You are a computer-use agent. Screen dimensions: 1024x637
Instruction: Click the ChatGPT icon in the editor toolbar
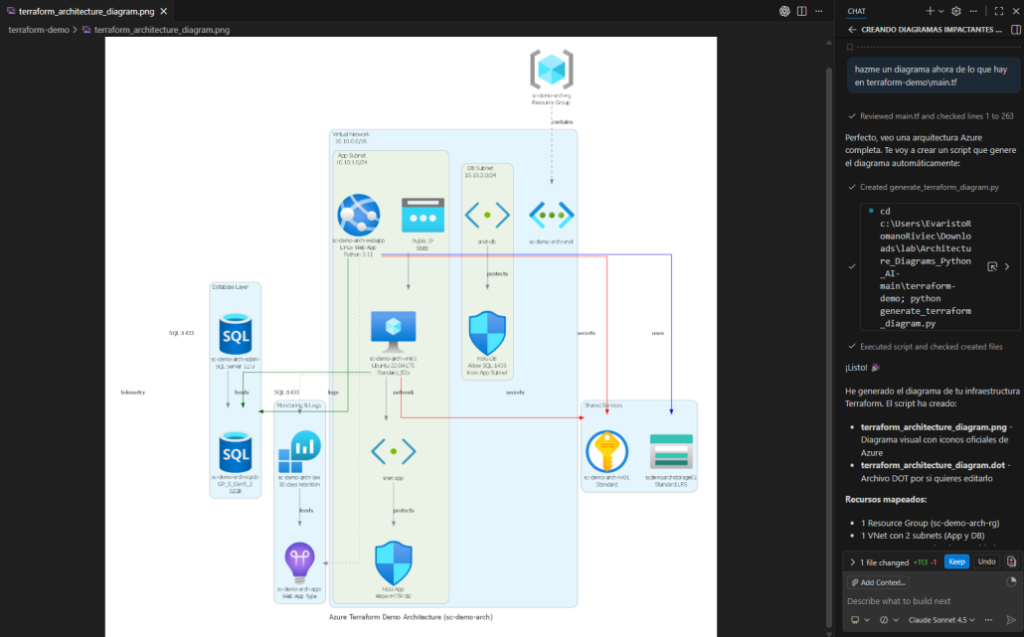(x=785, y=11)
